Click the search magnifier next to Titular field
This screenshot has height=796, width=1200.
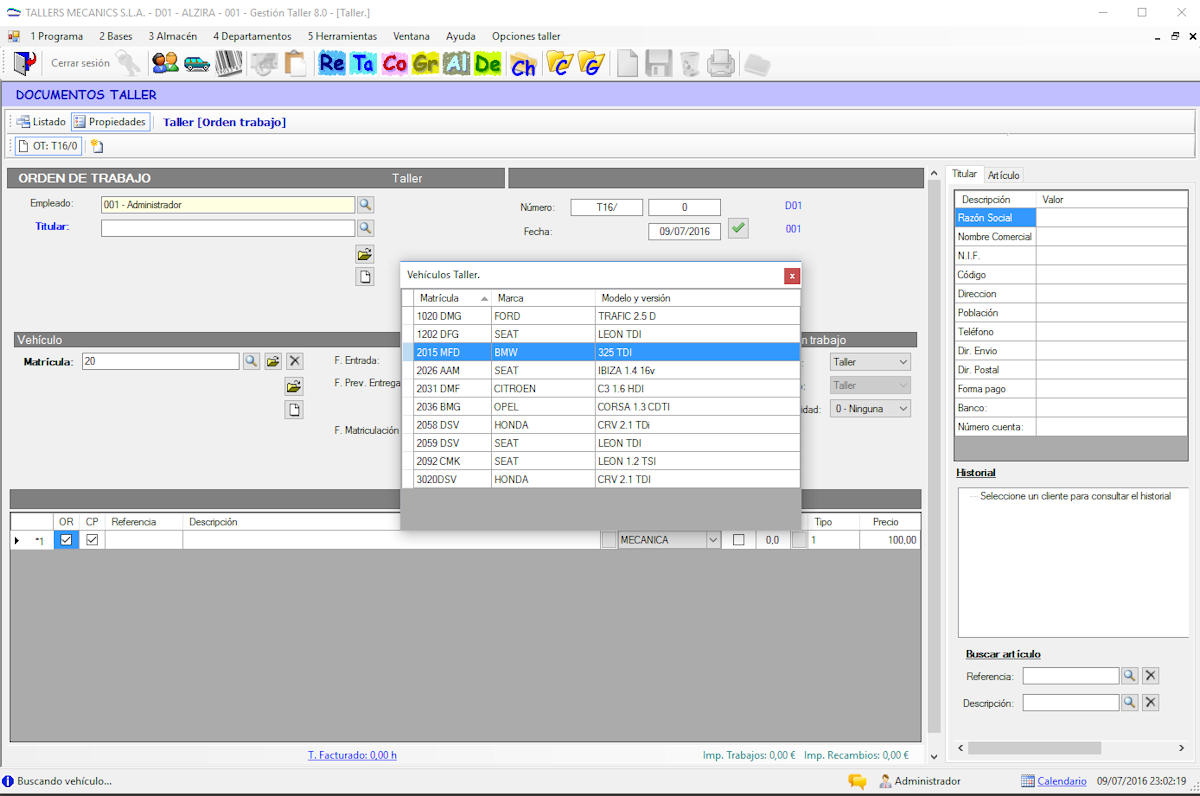pyautogui.click(x=365, y=228)
